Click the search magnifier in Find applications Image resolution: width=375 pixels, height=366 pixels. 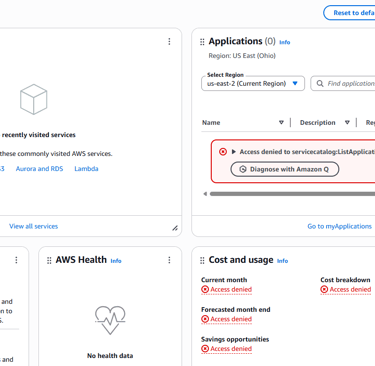click(320, 83)
